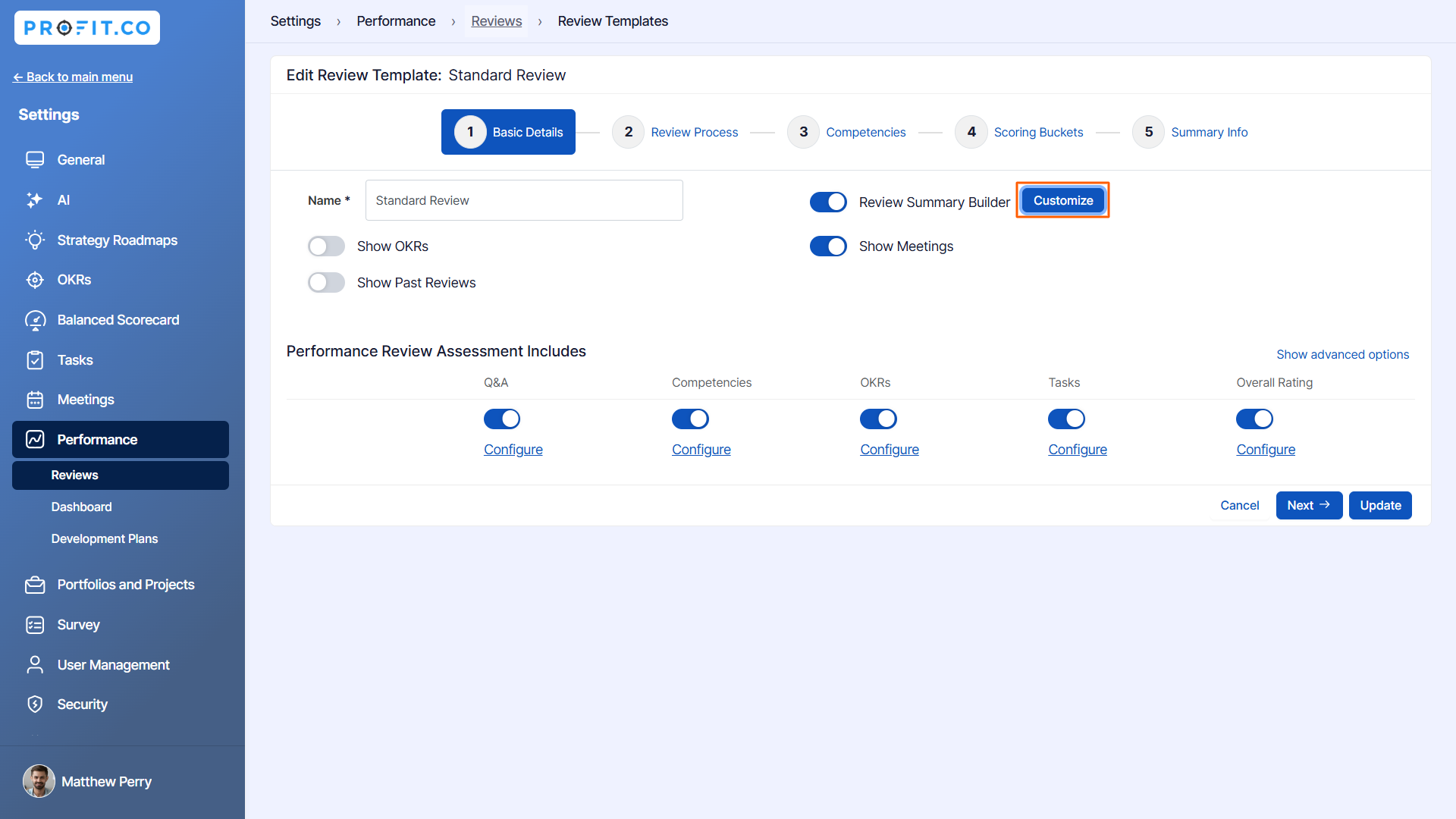Open Development Plans submenu item
The height and width of the screenshot is (819, 1456).
pyautogui.click(x=105, y=538)
